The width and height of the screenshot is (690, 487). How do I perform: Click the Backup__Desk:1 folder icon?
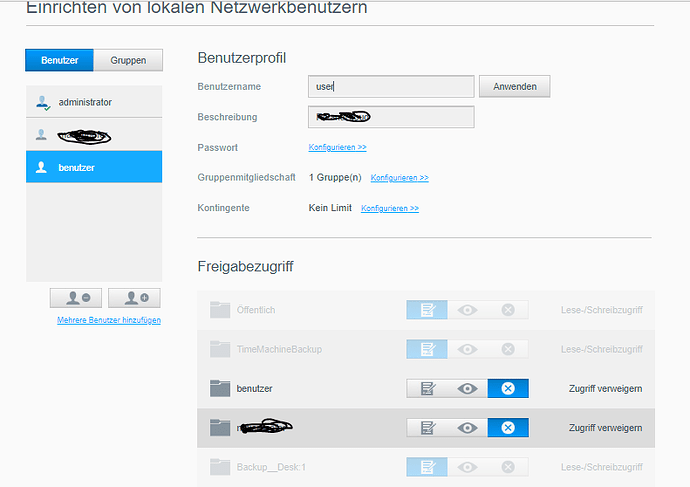[220, 467]
